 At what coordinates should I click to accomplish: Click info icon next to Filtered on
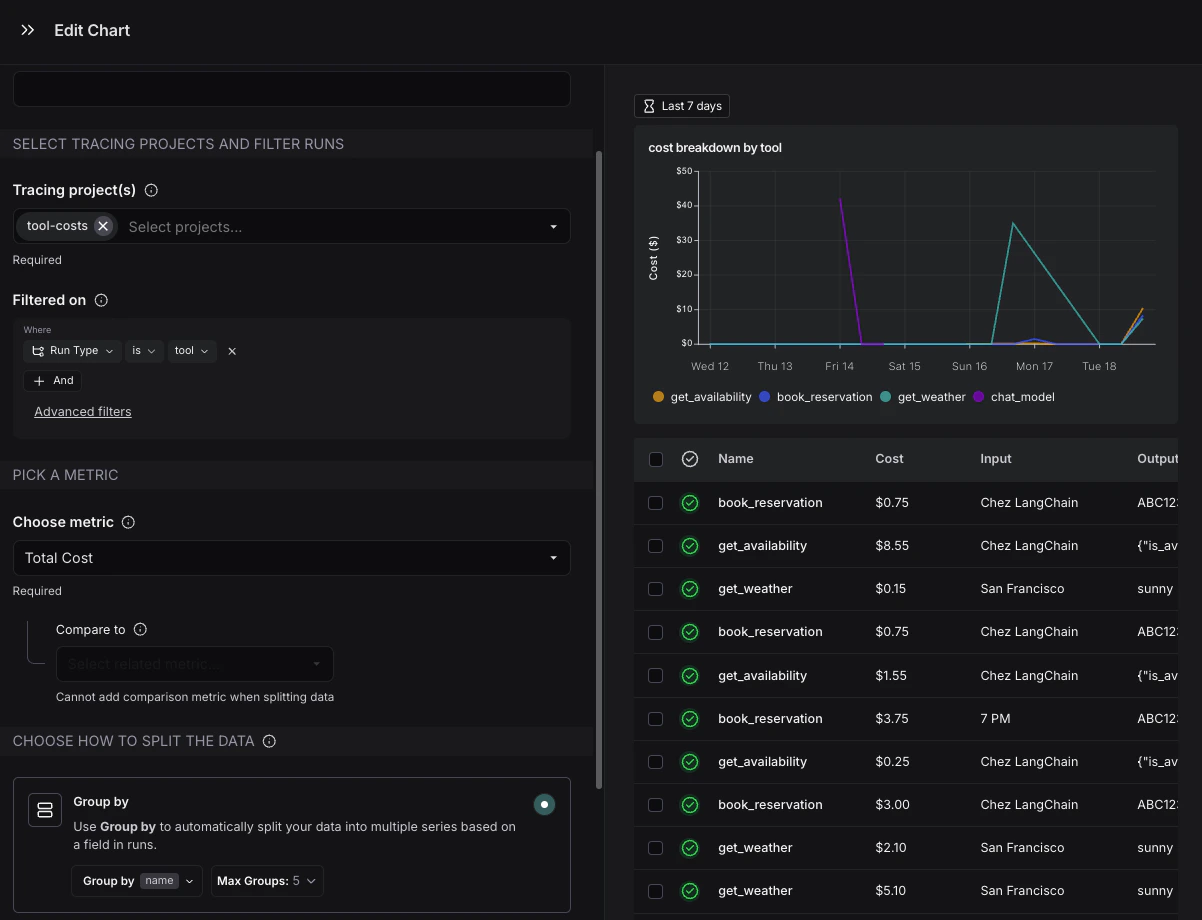coord(101,300)
